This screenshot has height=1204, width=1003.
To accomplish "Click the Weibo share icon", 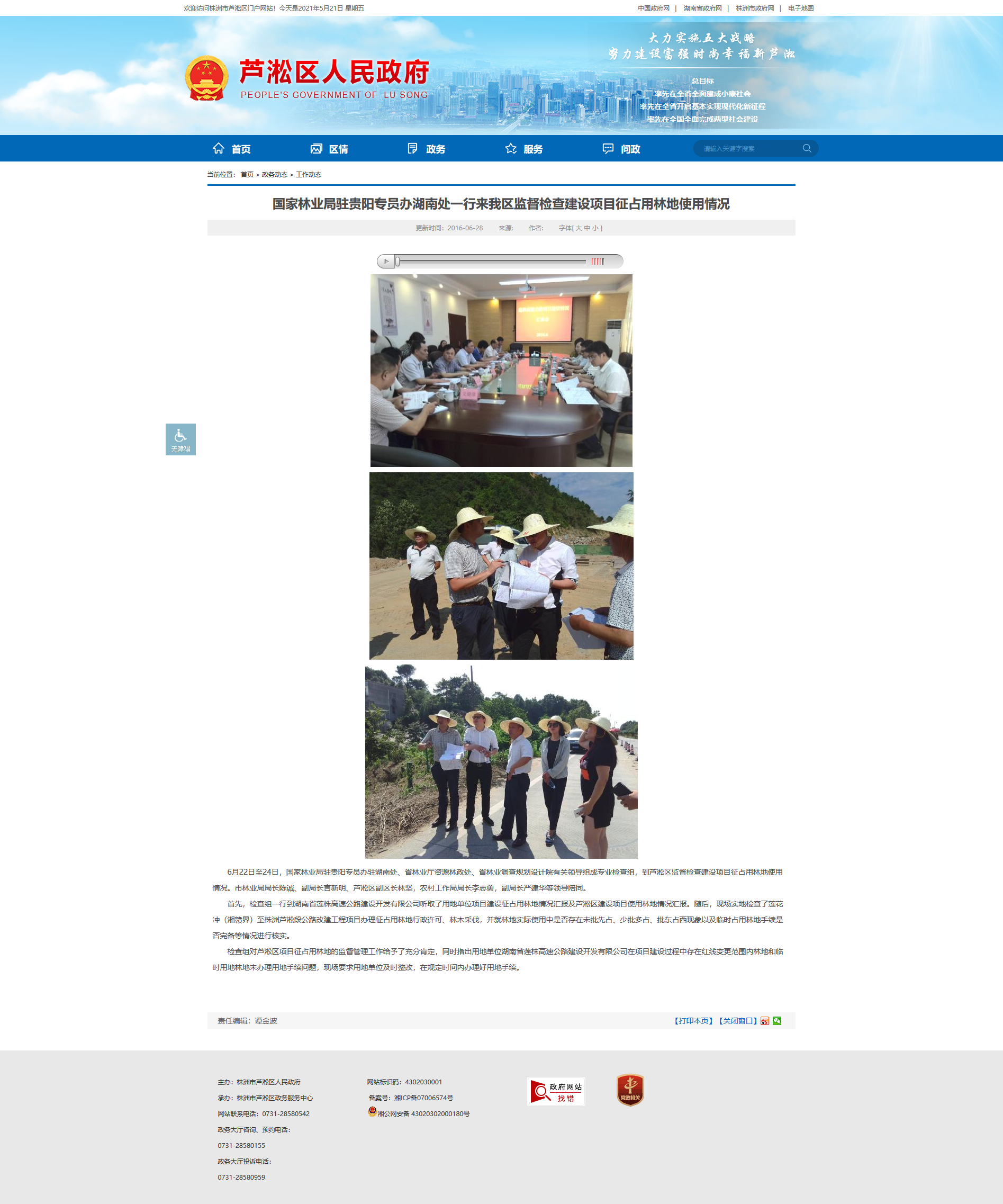I will pos(765,1021).
